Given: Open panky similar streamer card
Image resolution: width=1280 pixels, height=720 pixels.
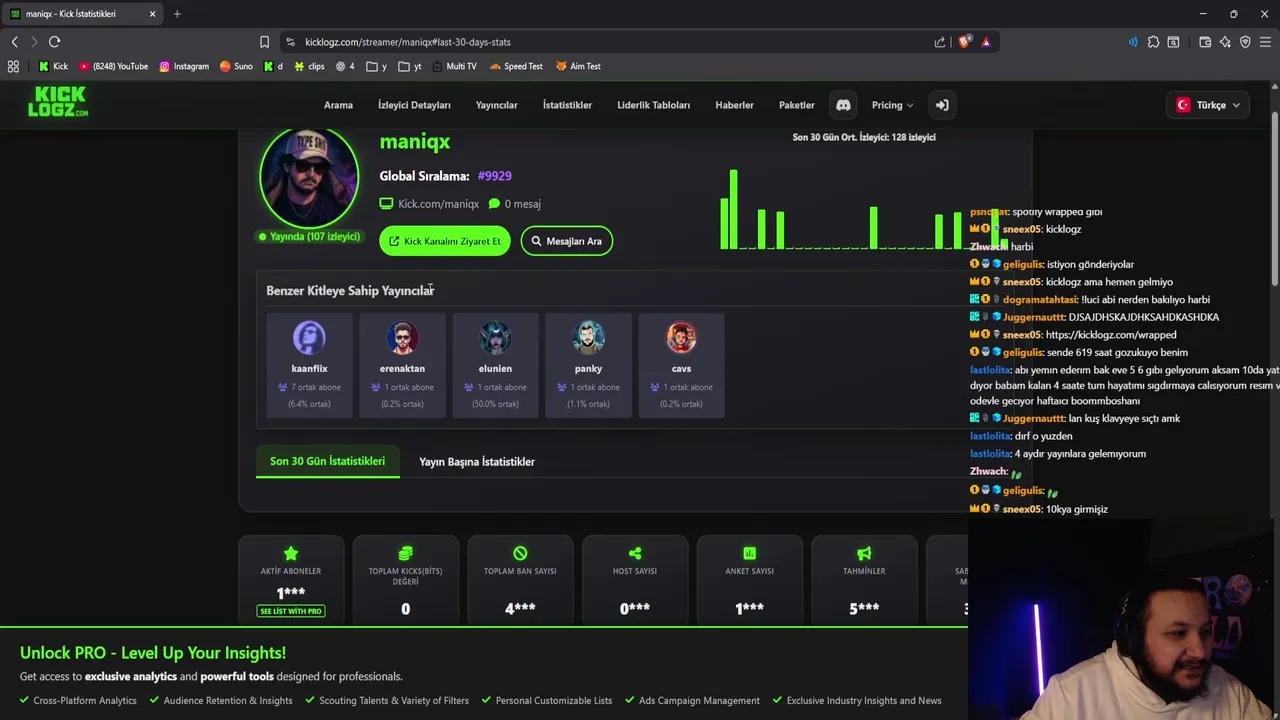Looking at the screenshot, I should (588, 364).
